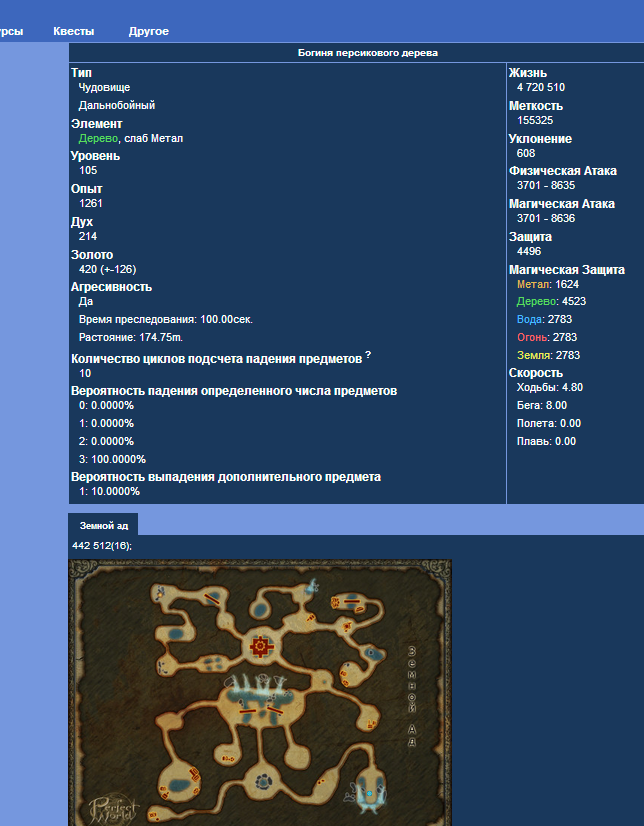Click the title Богиня персикового дерева
The image size is (644, 826).
368,53
